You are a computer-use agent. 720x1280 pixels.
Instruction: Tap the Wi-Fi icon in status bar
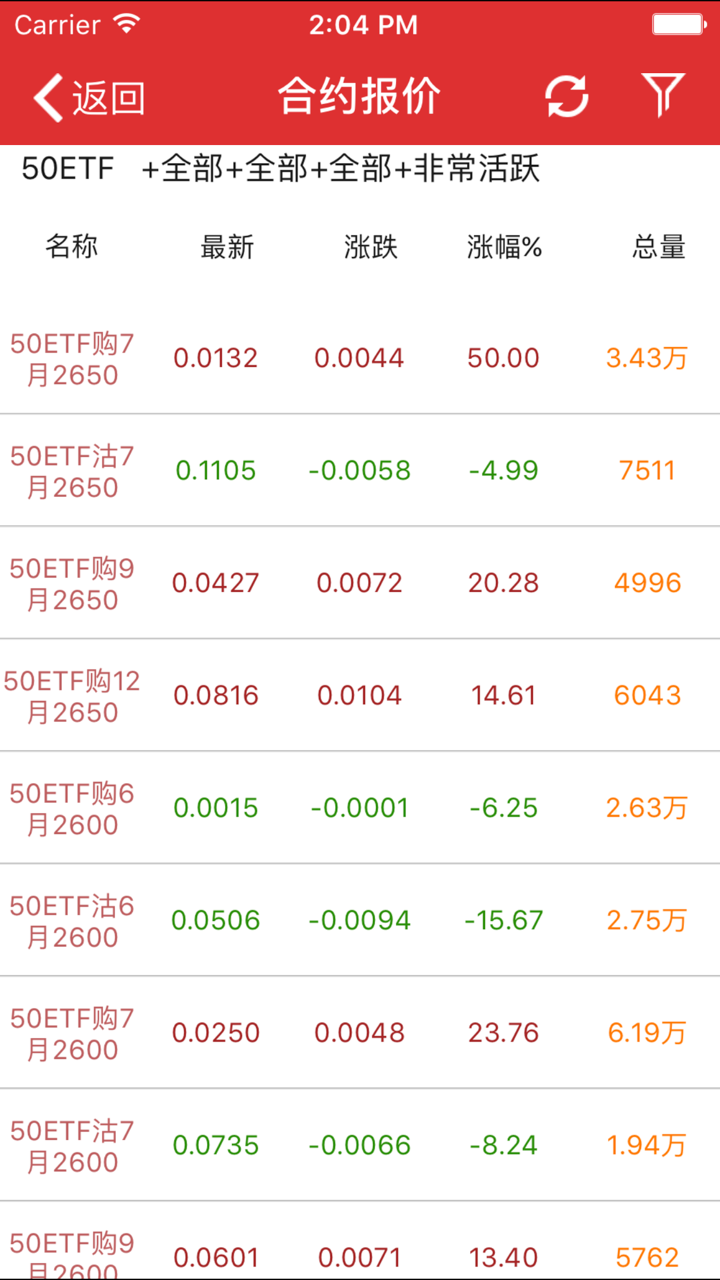tap(127, 25)
